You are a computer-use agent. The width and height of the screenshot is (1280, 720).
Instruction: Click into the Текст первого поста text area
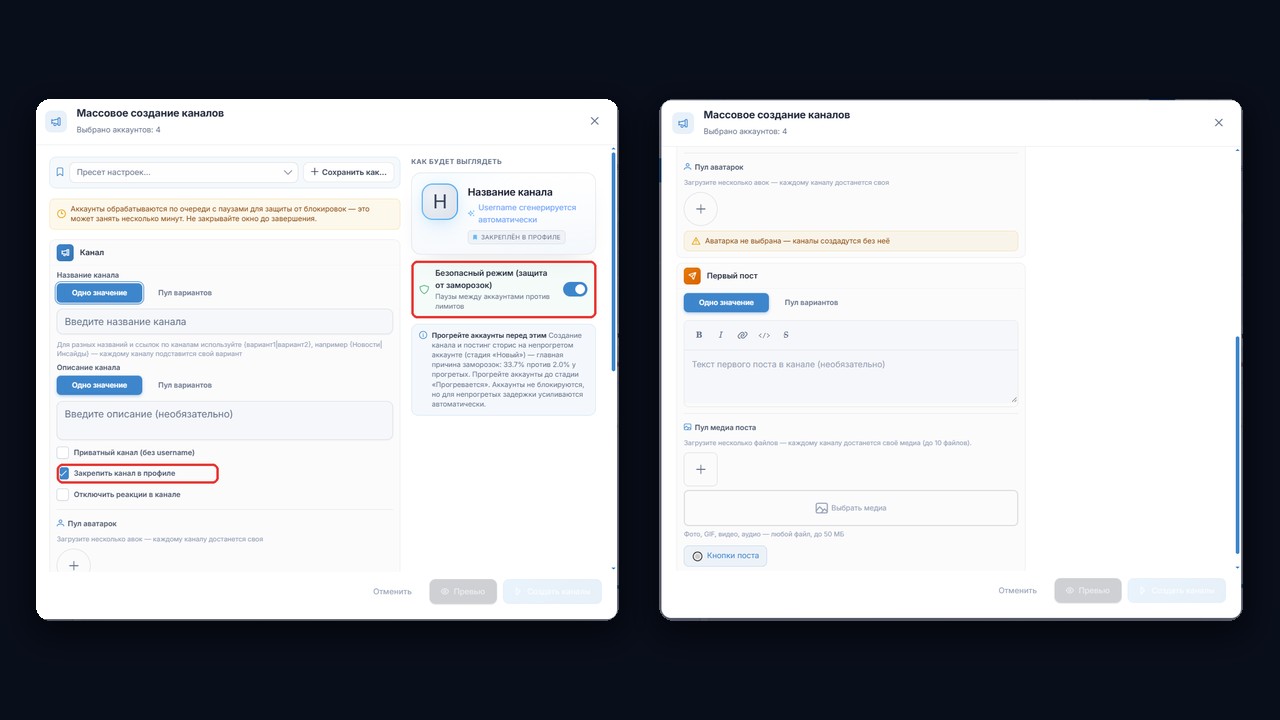(851, 377)
